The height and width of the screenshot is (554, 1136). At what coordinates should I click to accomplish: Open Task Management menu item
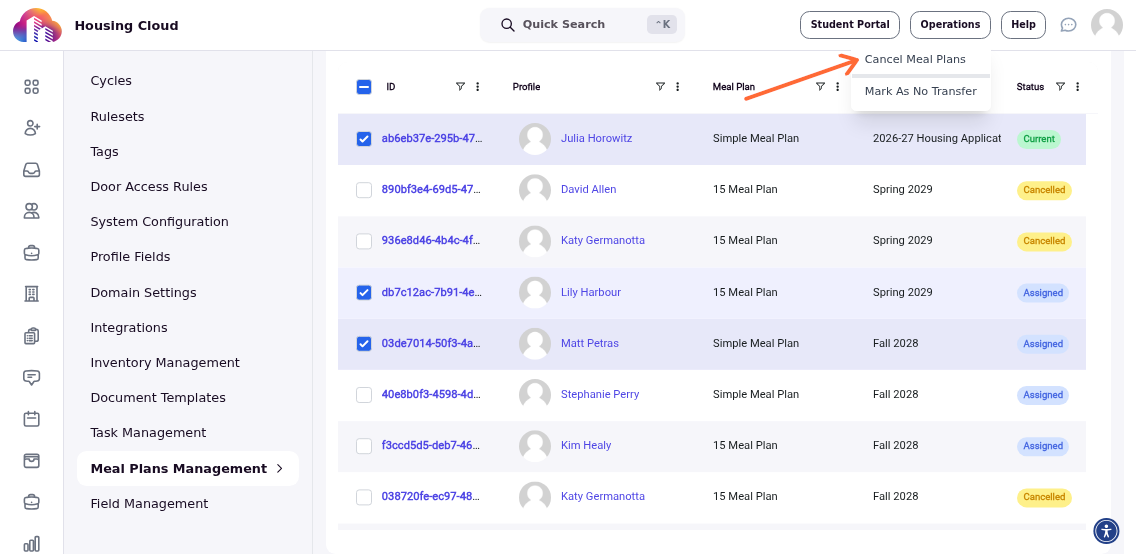(x=149, y=433)
